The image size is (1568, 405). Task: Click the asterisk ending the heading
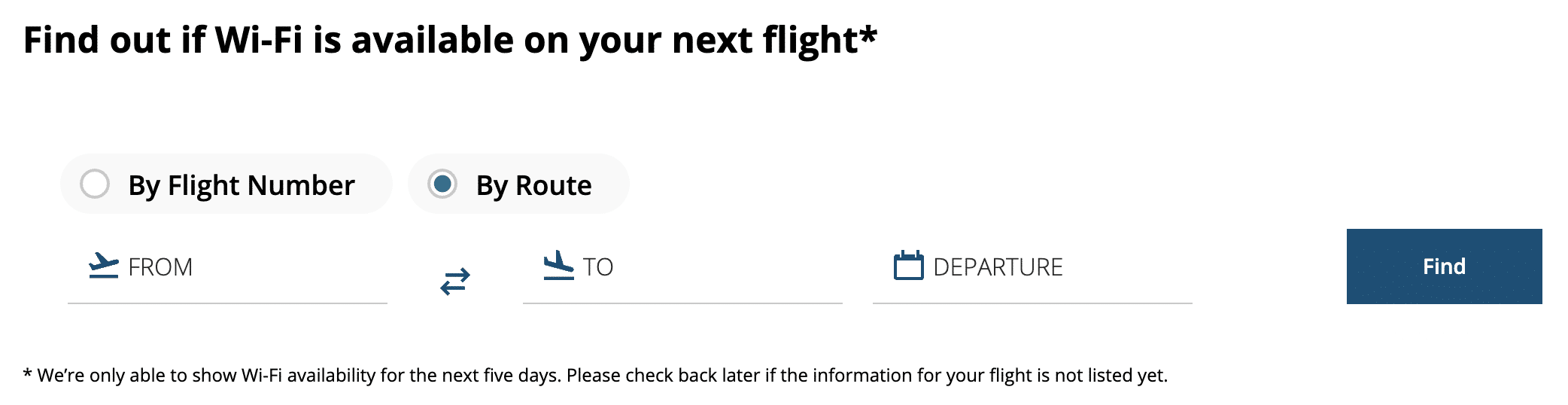click(869, 33)
